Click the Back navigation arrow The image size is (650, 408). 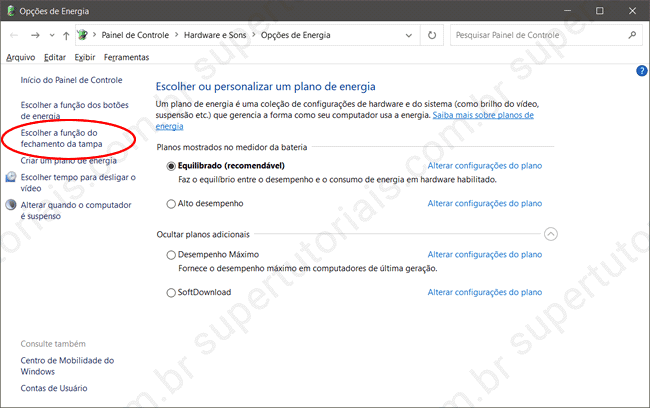tap(14, 35)
